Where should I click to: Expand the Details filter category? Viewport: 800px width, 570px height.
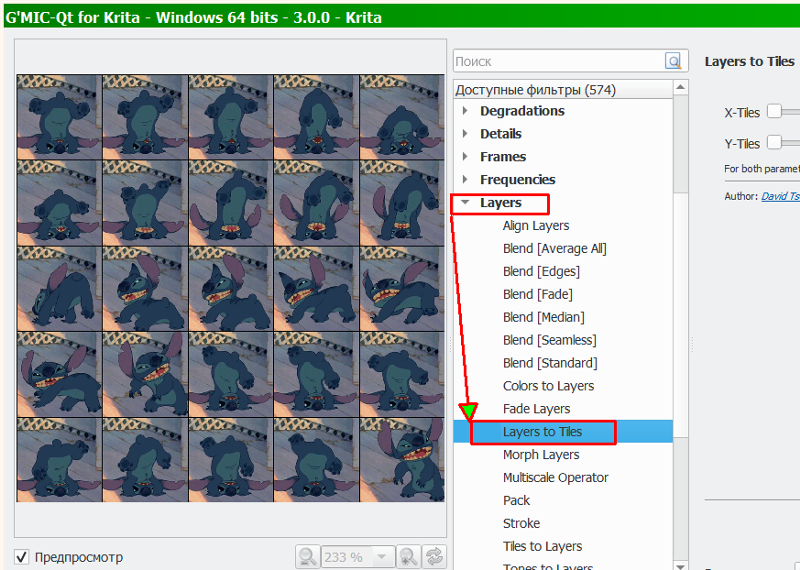point(465,134)
